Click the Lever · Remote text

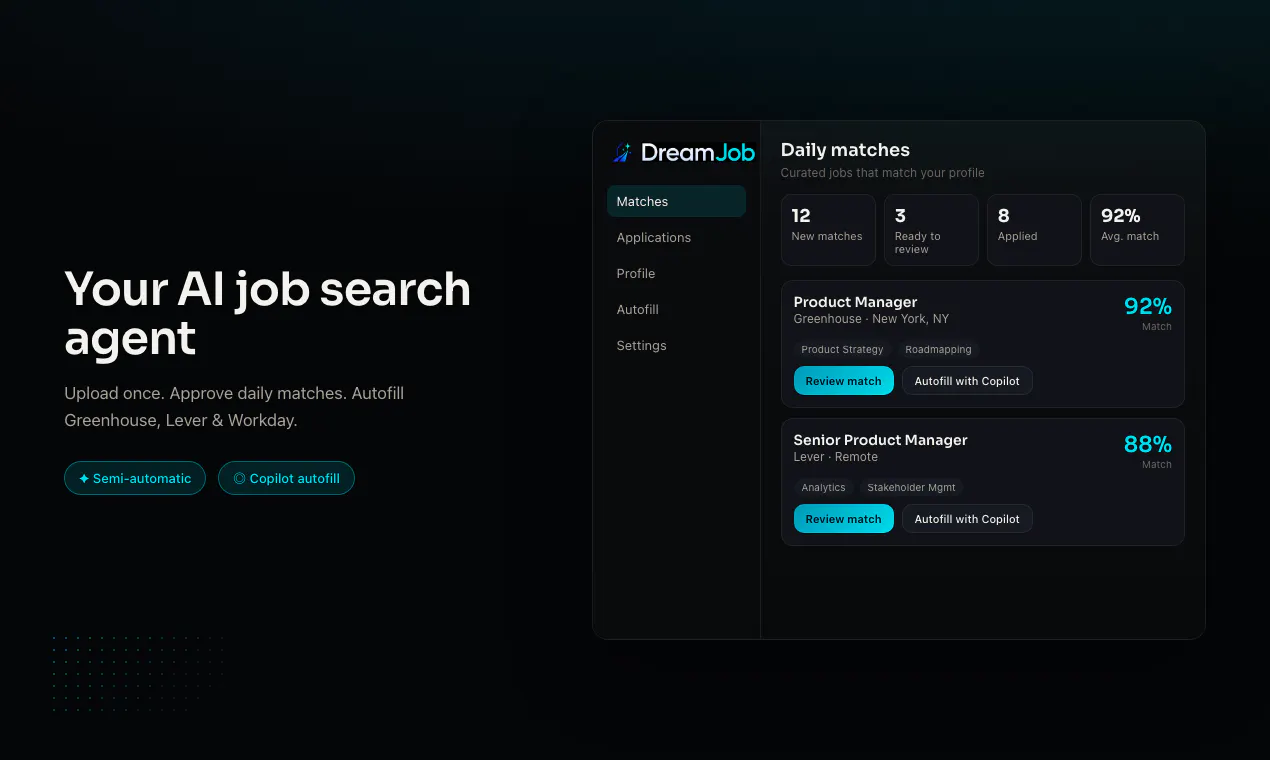click(835, 457)
